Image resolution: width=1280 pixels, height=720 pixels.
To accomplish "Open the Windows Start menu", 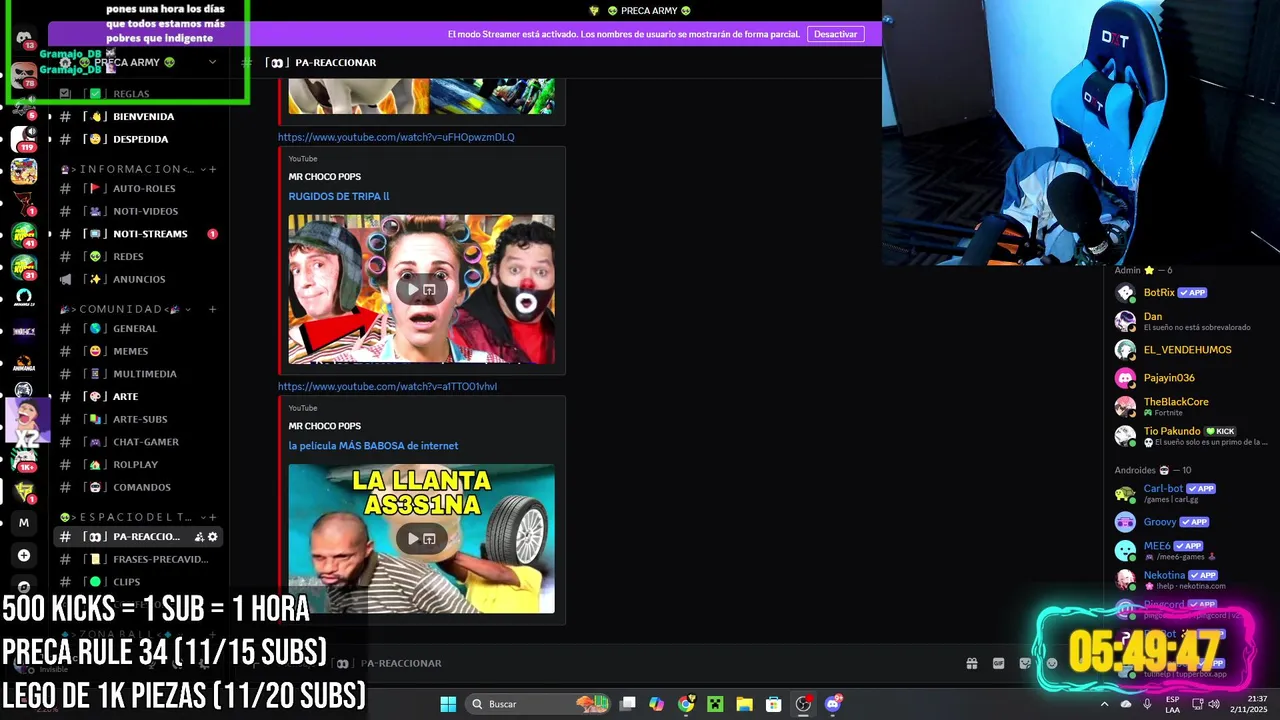I will (x=448, y=704).
